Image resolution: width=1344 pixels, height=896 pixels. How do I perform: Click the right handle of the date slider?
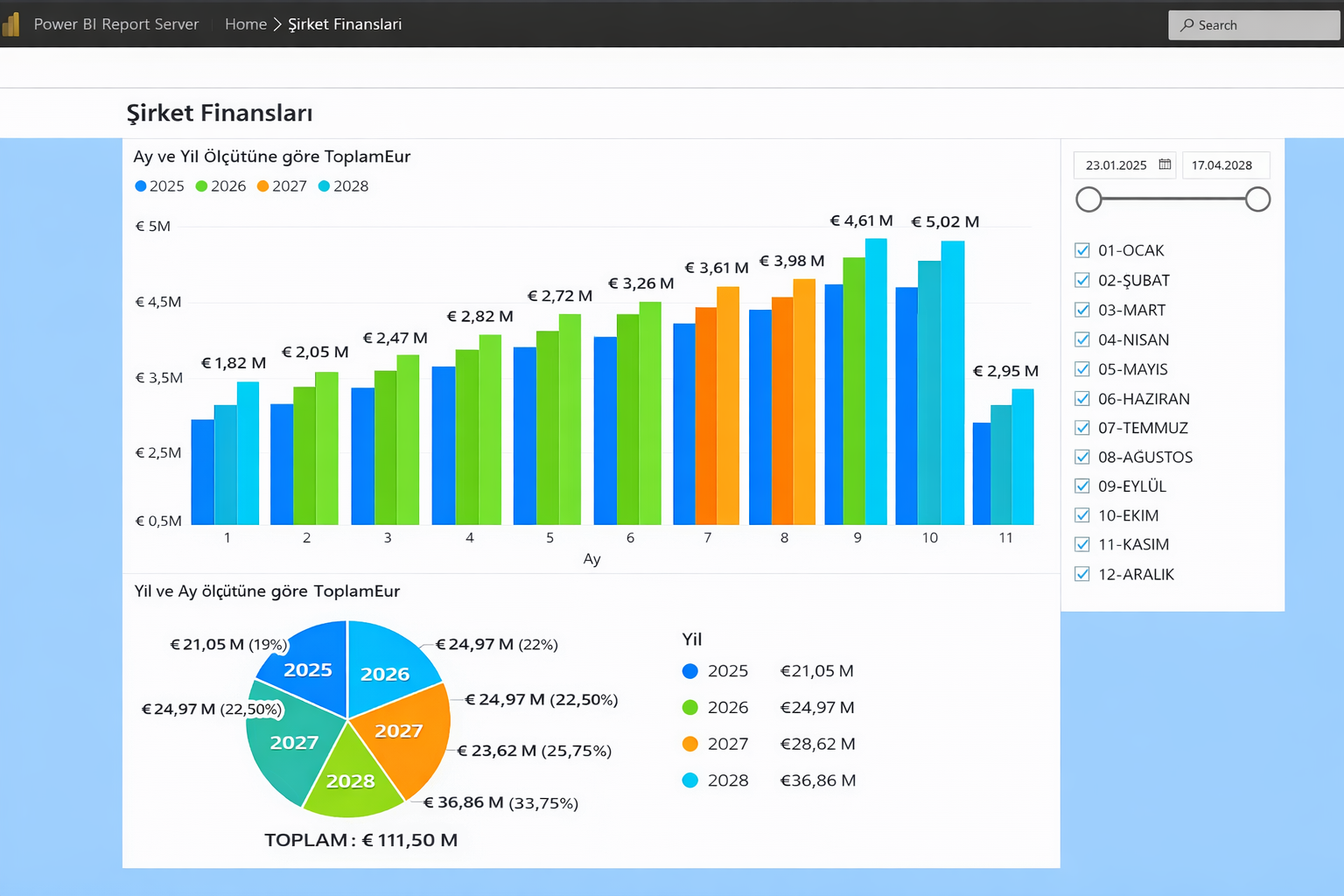point(1257,199)
